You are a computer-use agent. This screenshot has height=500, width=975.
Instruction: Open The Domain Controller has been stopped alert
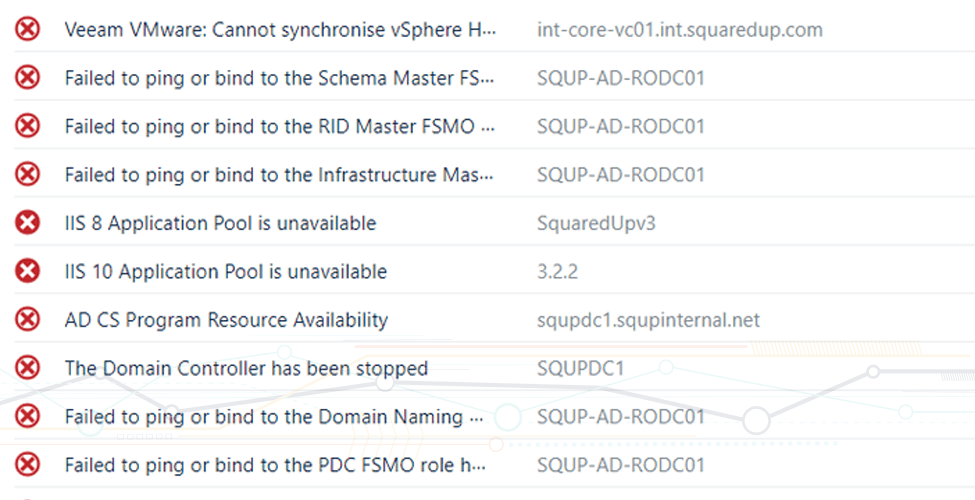246,368
